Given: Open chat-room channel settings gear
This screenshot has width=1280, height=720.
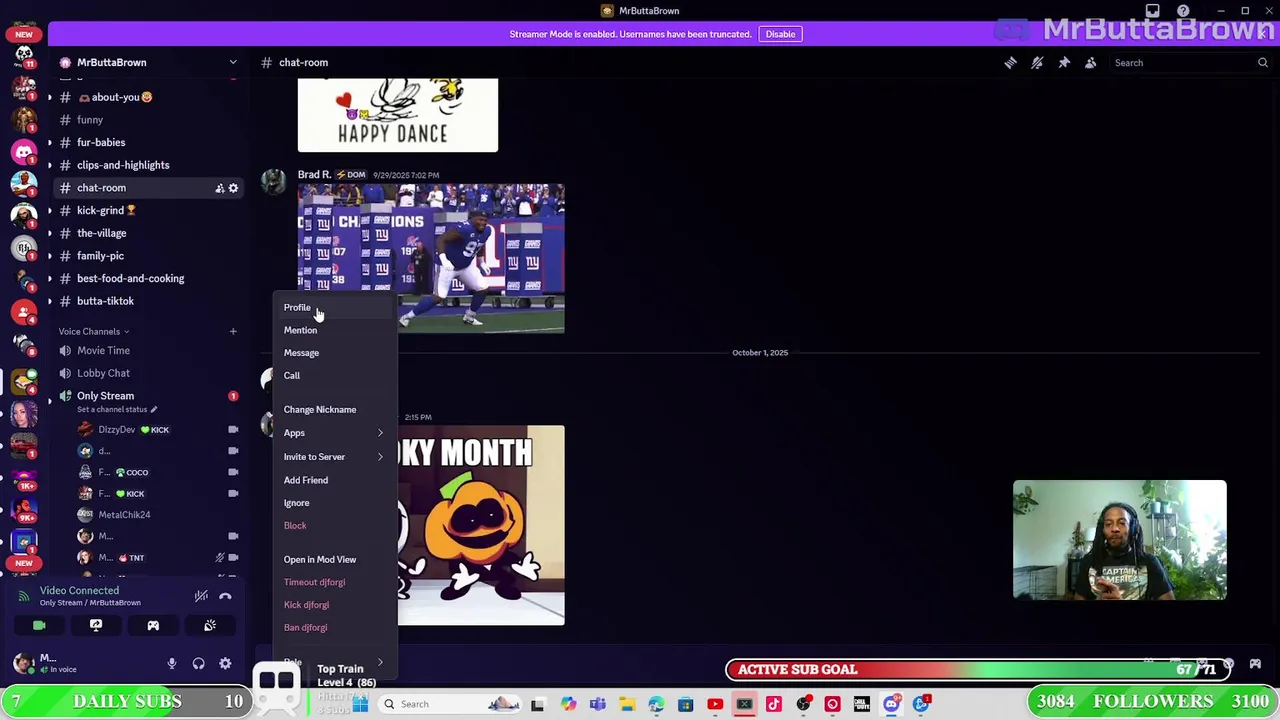Looking at the screenshot, I should click(234, 188).
